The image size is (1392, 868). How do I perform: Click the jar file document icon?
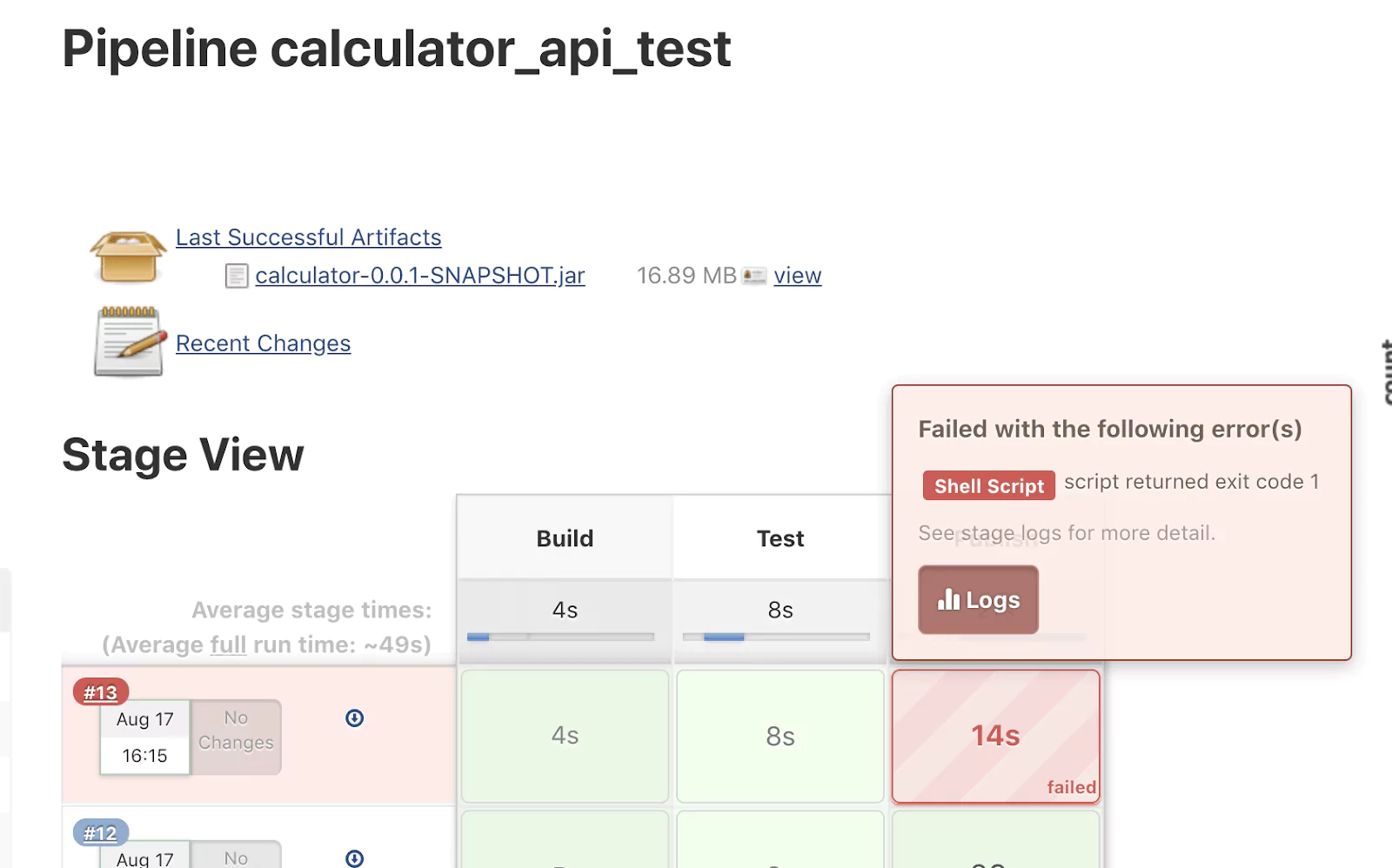(237, 277)
